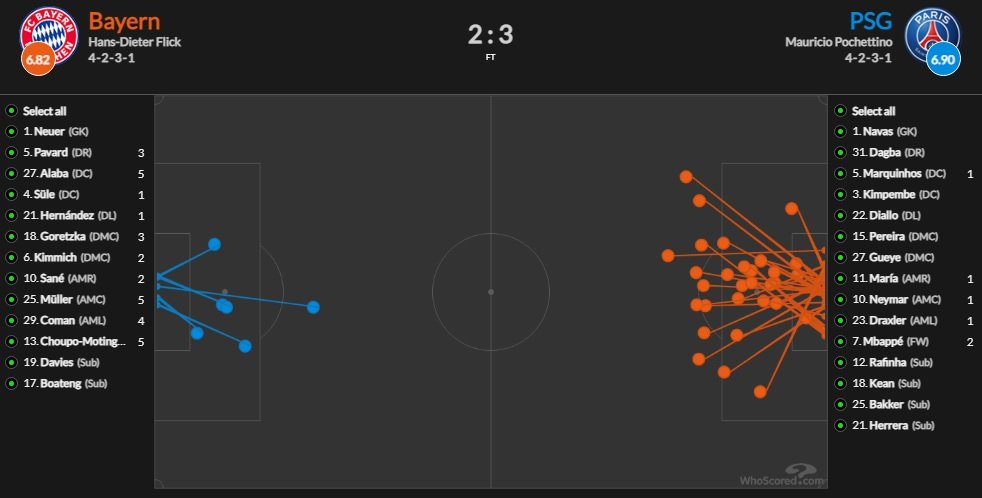
Task: Toggle the radio button beside Mbappé
Action: coord(840,341)
